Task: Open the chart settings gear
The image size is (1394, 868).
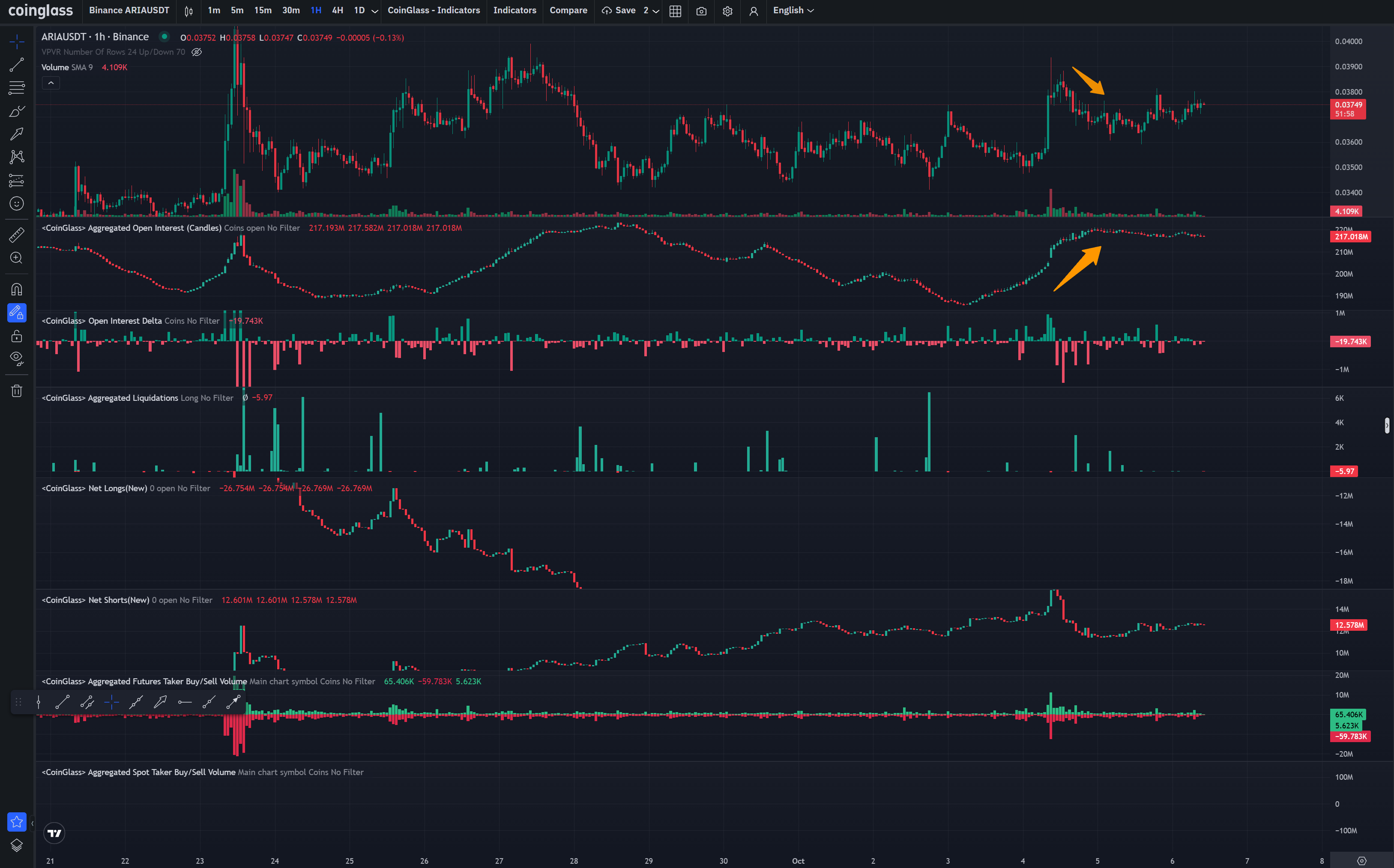Action: pos(727,11)
